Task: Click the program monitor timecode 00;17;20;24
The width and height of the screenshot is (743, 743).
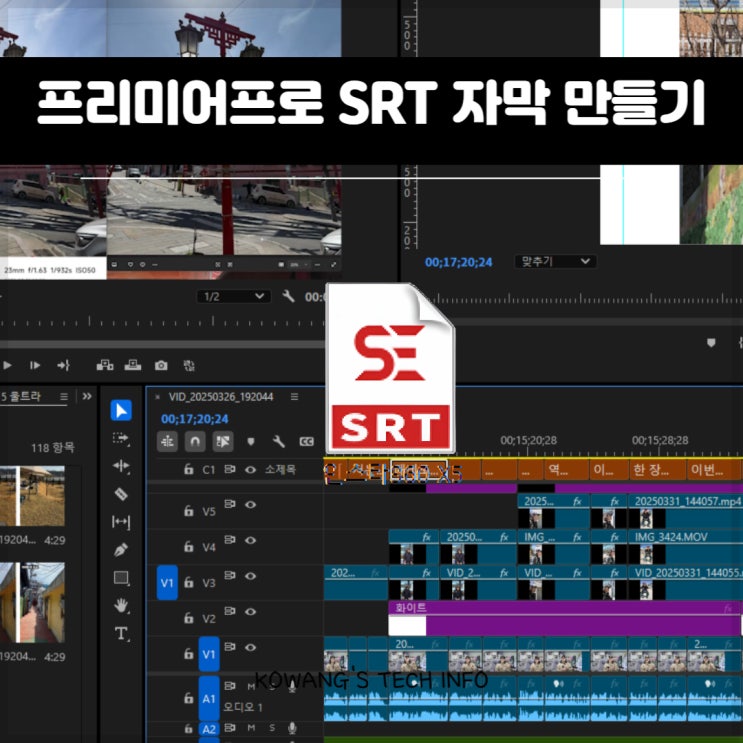Action: (459, 262)
